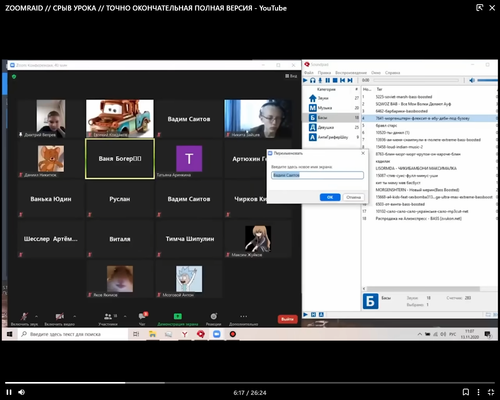This screenshot has height=400, width=500.
Task: Skip to next sound in Soundpad
Action: tap(350, 80)
